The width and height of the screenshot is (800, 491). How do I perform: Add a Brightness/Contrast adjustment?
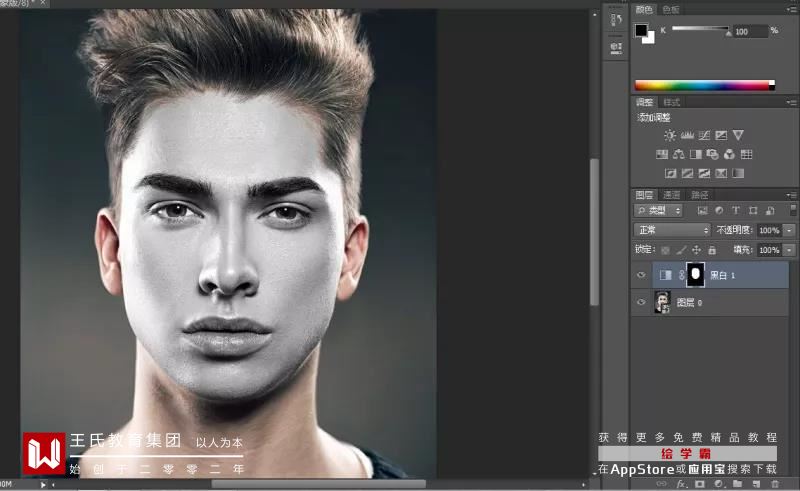(x=670, y=135)
